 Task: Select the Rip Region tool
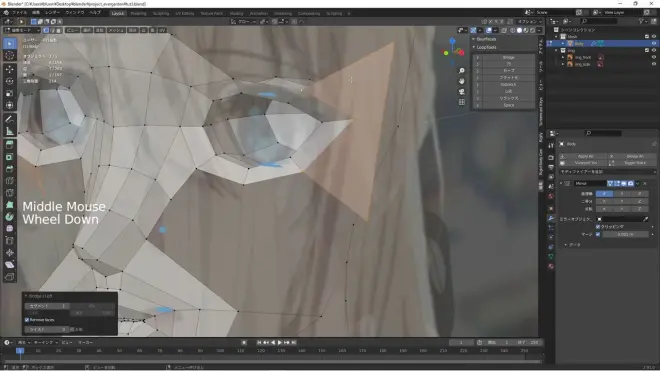point(10,277)
